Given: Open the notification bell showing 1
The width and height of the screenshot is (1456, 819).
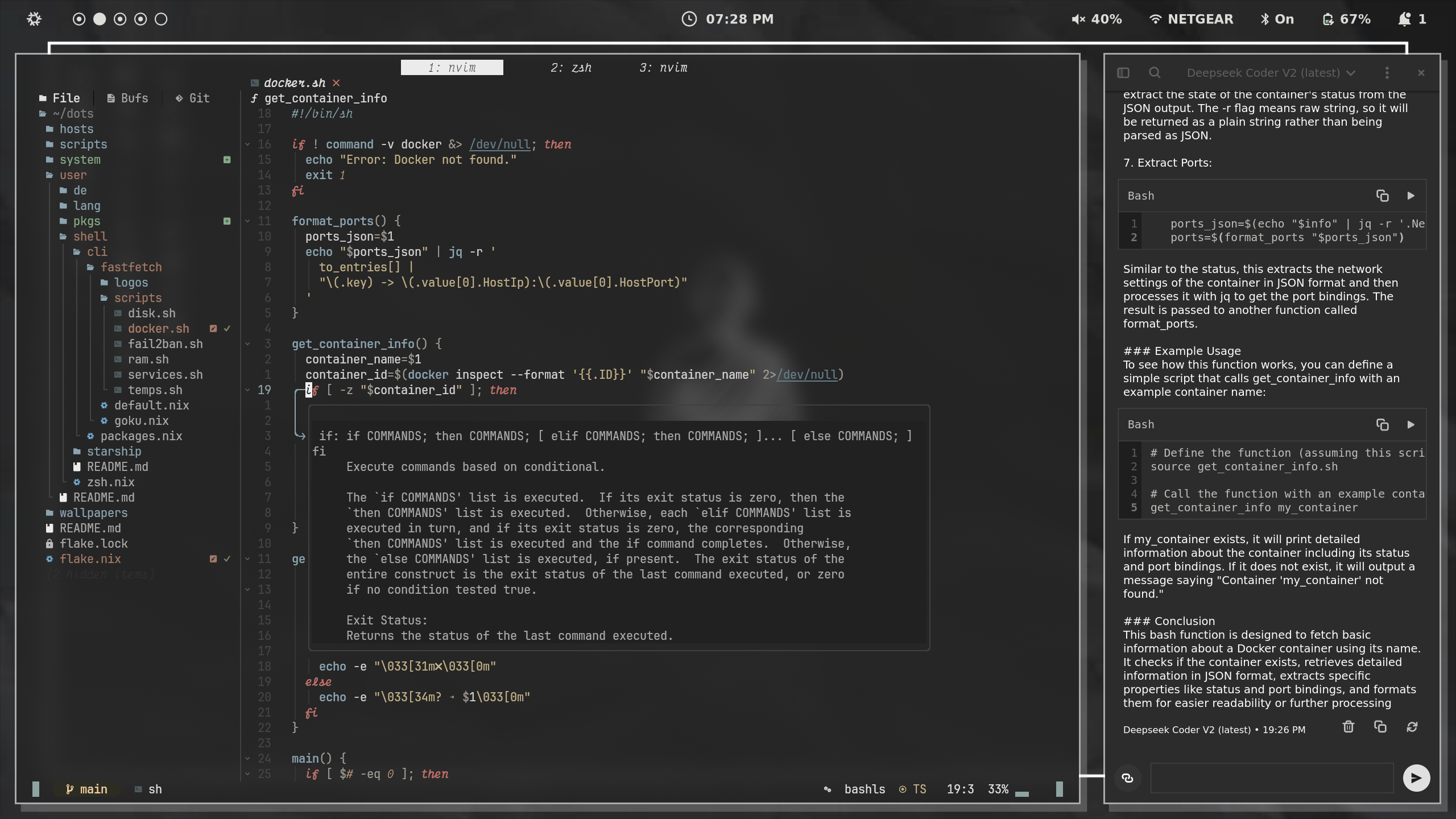Looking at the screenshot, I should [1412, 19].
